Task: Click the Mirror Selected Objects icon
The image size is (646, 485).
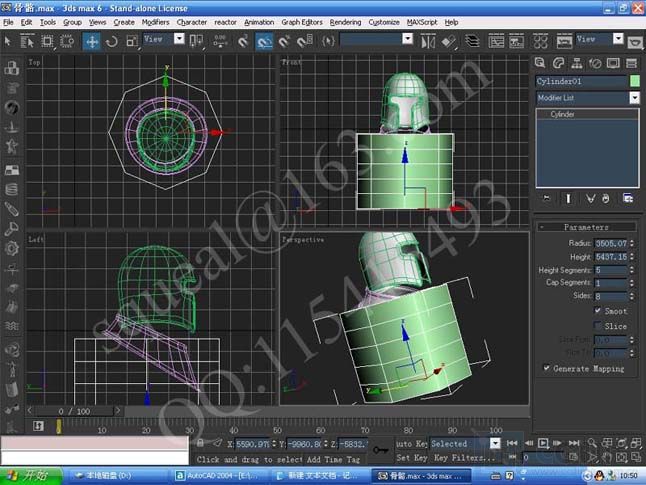Action: pos(428,41)
